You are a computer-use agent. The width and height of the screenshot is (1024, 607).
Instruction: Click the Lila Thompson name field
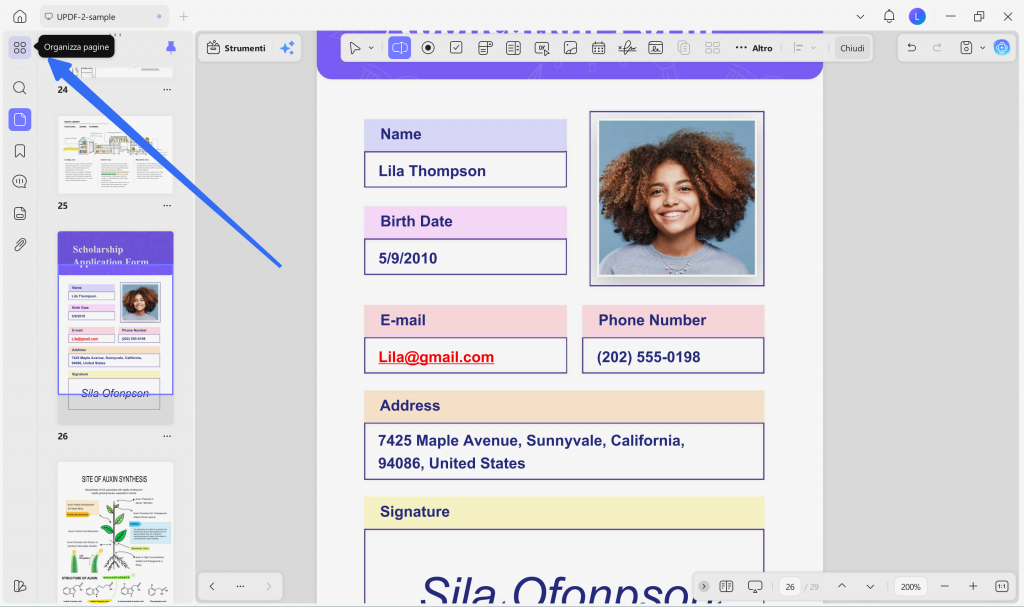pos(465,170)
